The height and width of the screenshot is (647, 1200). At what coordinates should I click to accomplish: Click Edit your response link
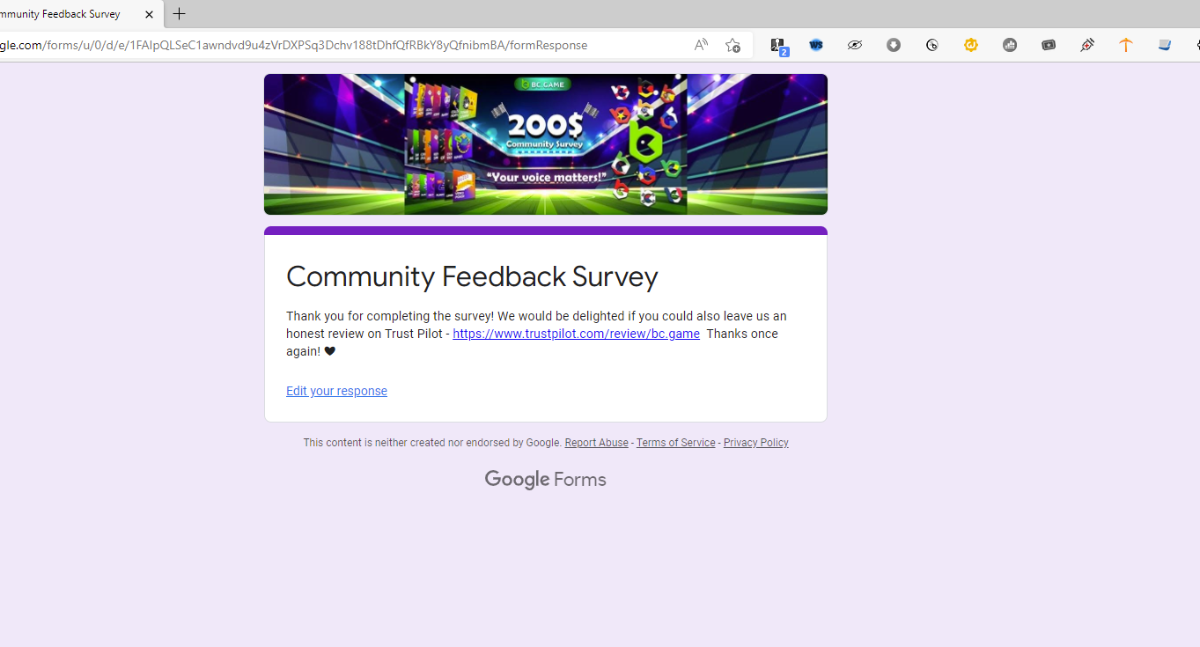336,391
